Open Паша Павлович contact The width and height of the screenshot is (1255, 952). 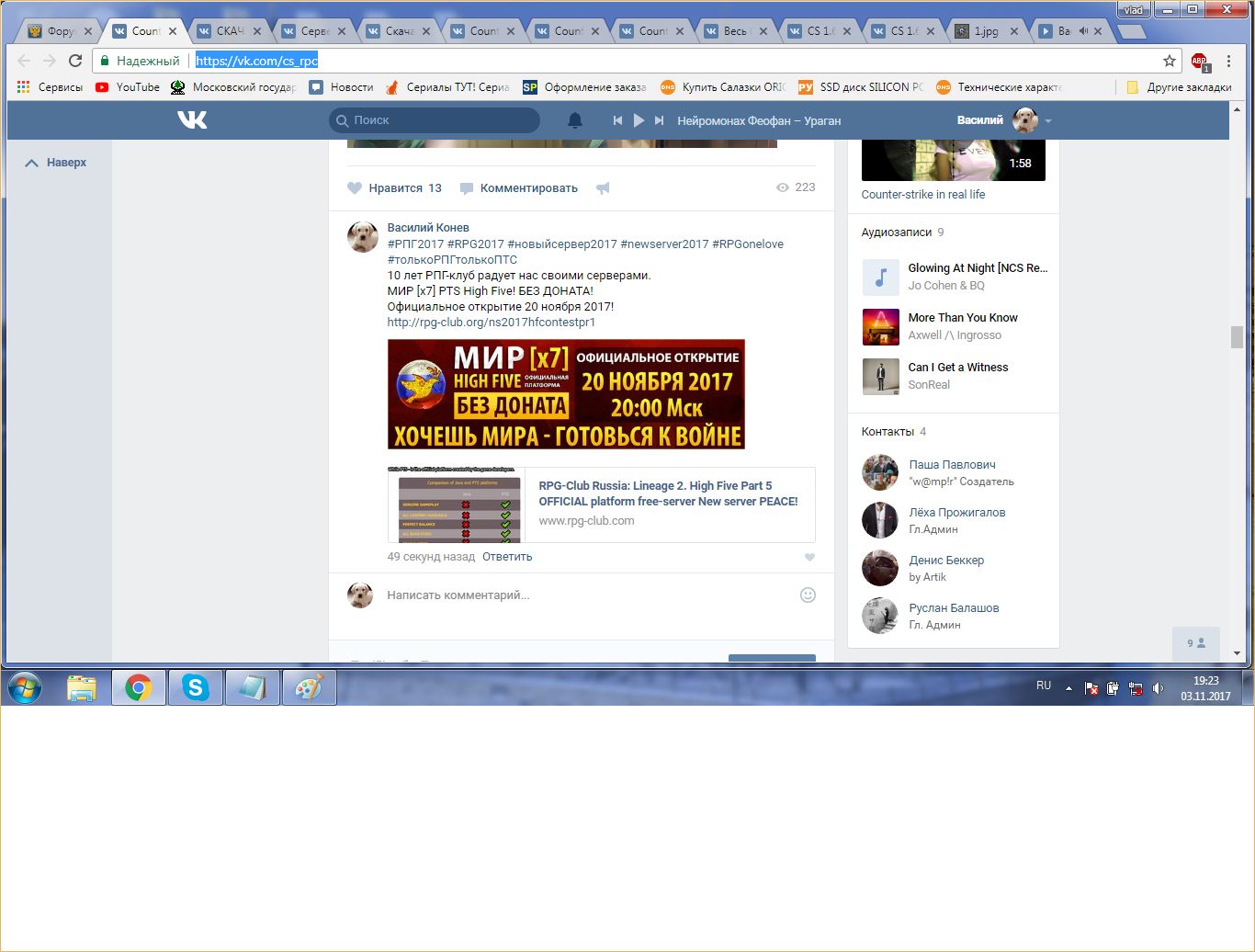tap(952, 465)
